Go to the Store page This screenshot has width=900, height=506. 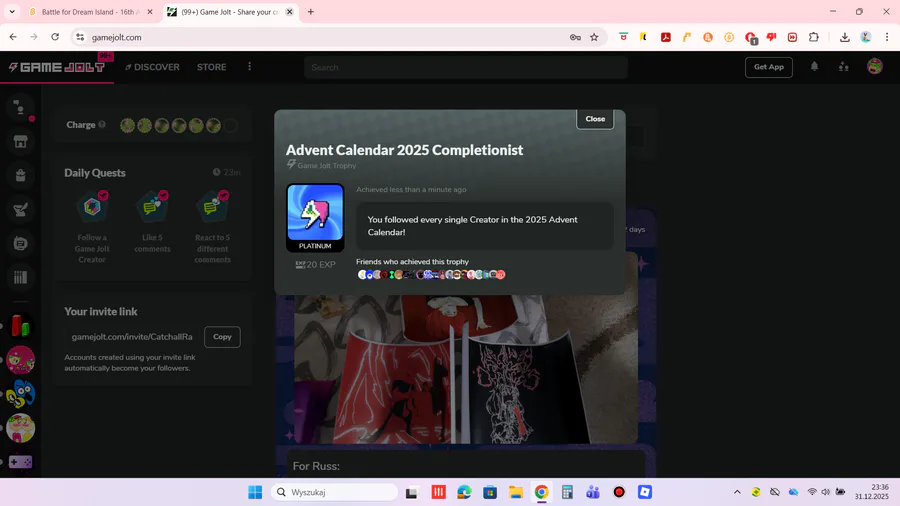pos(211,67)
